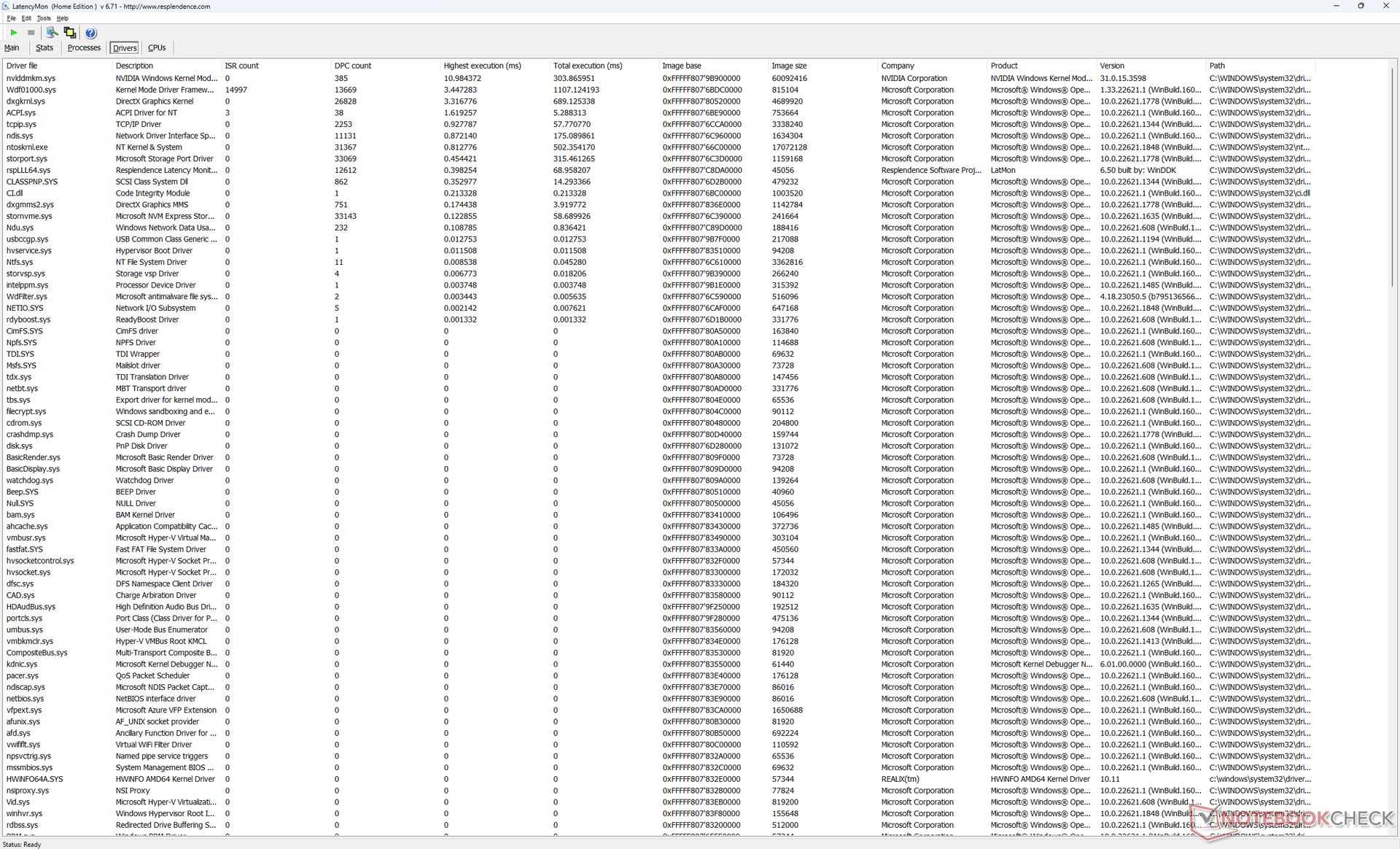Select the nvlddmkm.sys driver row
This screenshot has height=849, width=1400.
(x=31, y=78)
